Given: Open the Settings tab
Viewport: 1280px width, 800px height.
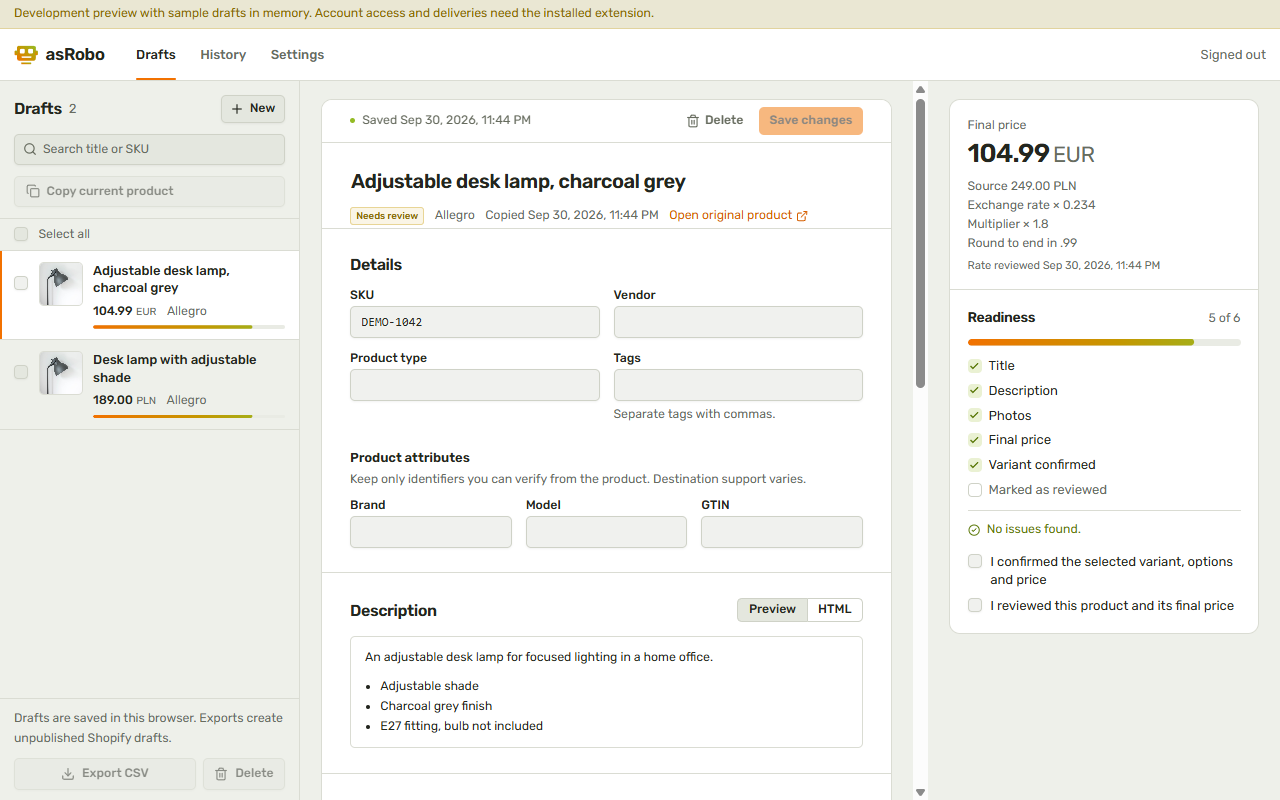Looking at the screenshot, I should (297, 55).
